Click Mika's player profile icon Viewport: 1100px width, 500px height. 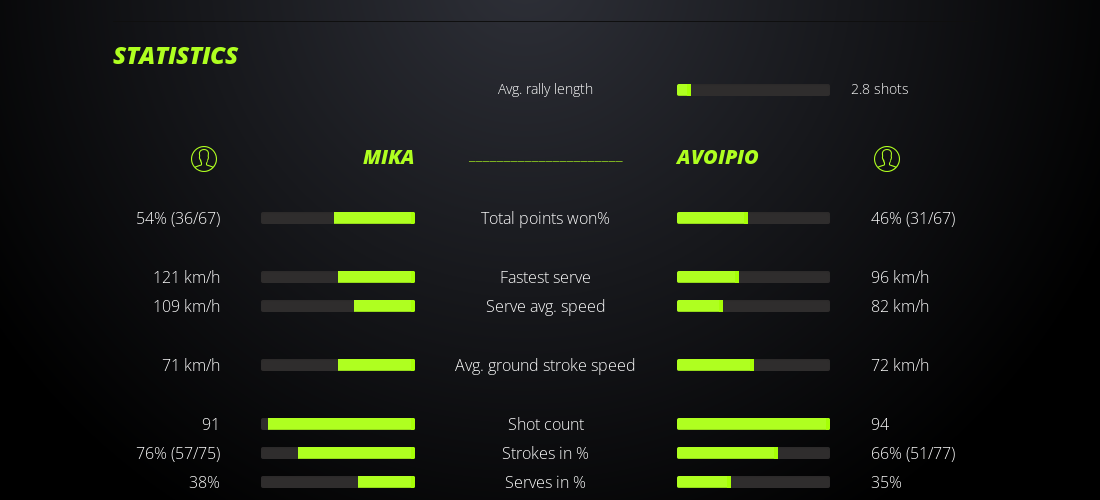pyautogui.click(x=204, y=159)
